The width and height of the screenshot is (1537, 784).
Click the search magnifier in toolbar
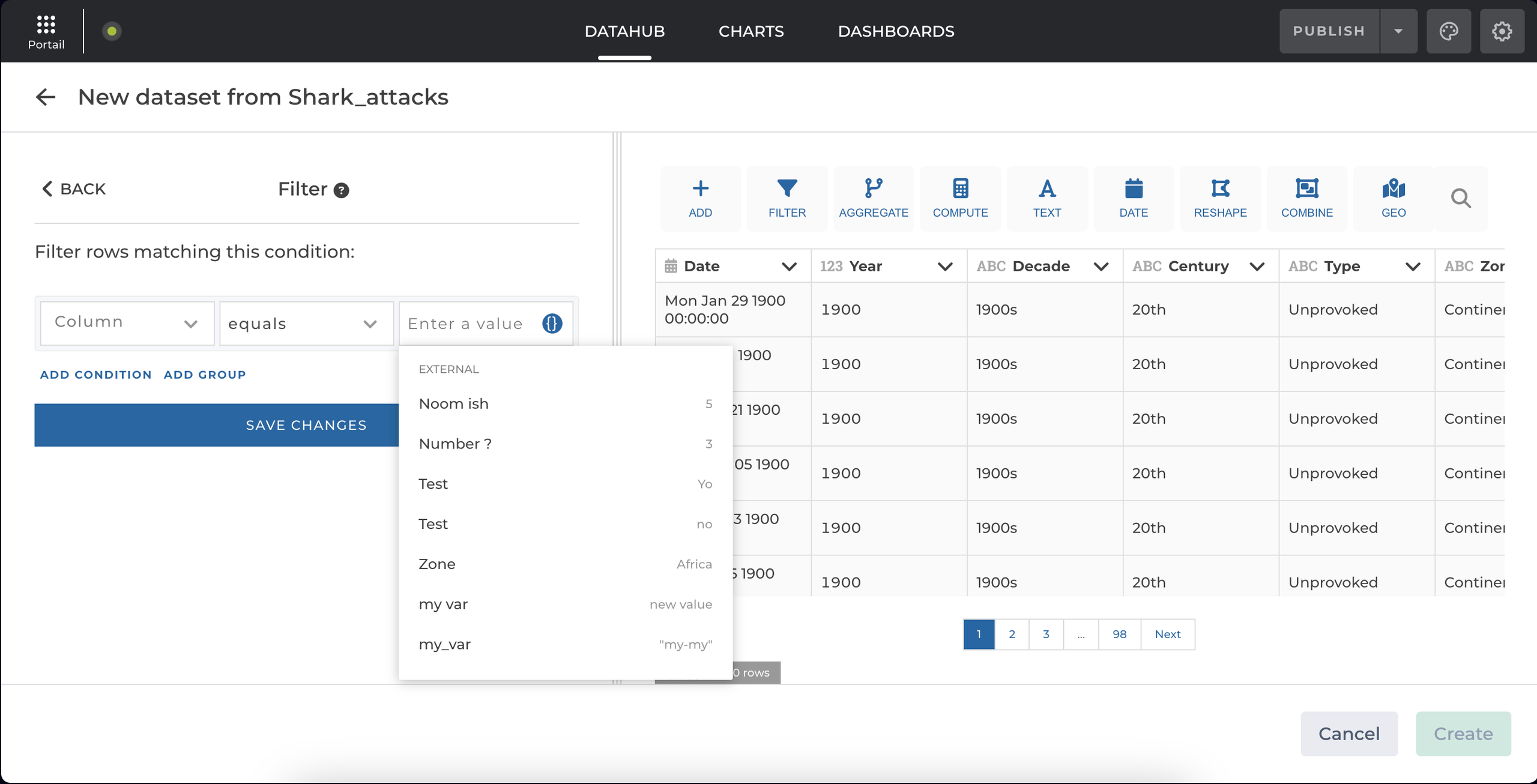point(1460,198)
